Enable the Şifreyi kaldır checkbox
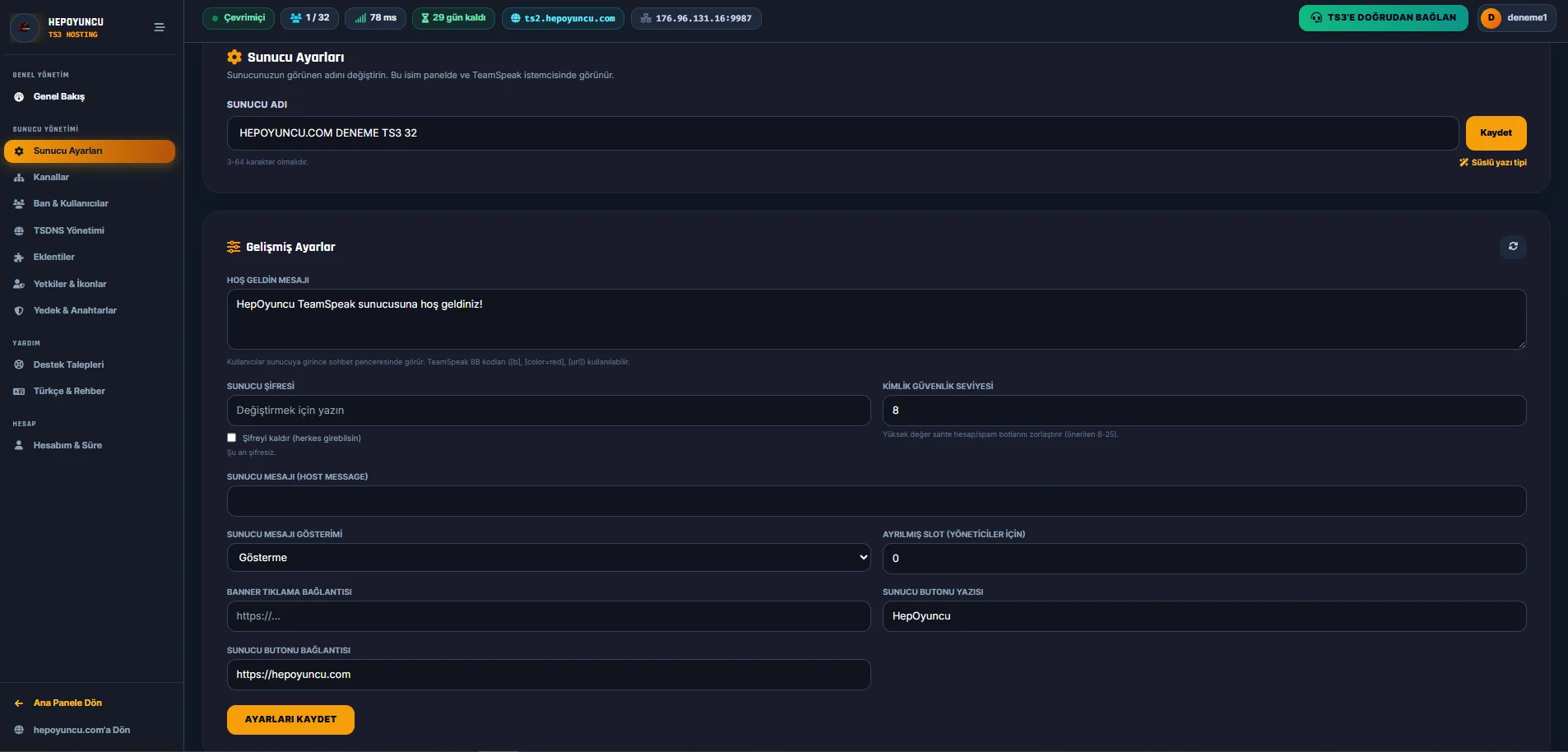Screen dimensions: 1568x752 click(x=232, y=438)
